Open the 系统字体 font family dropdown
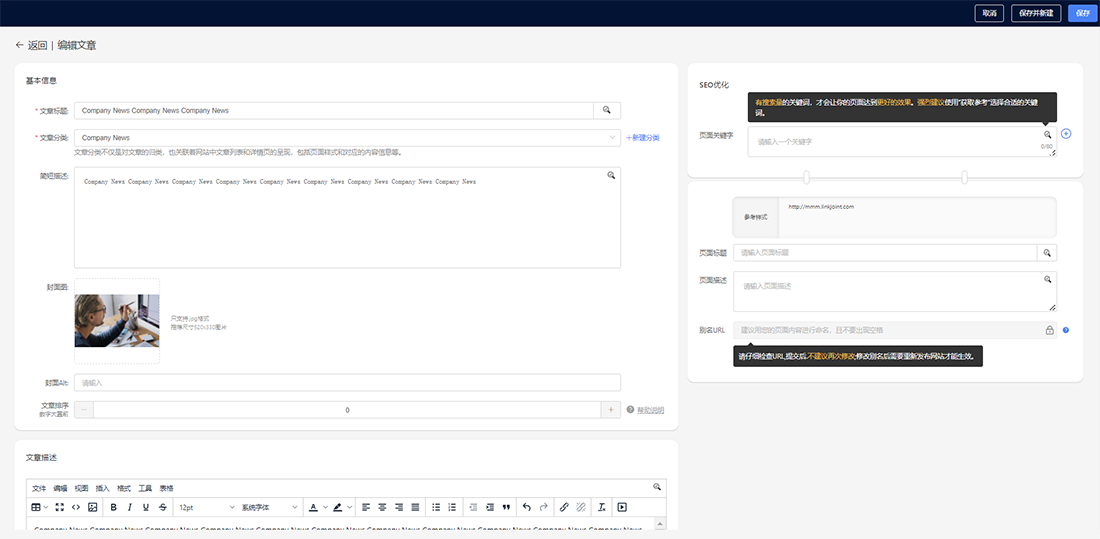 coord(270,507)
